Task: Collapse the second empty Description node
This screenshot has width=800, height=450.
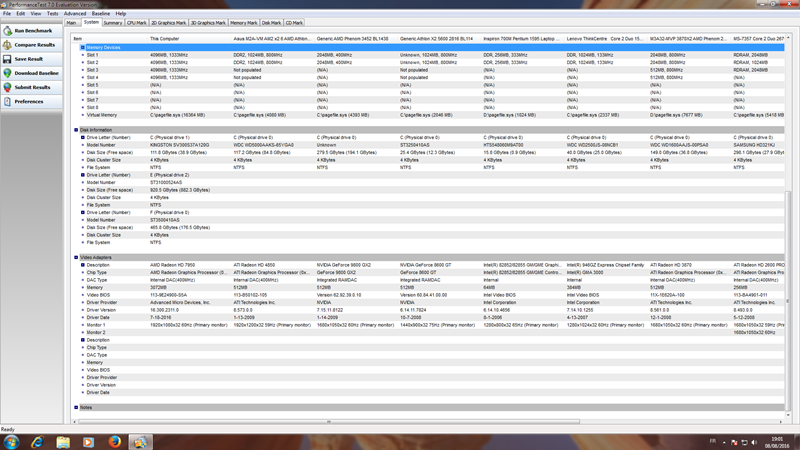Action: click(x=83, y=340)
